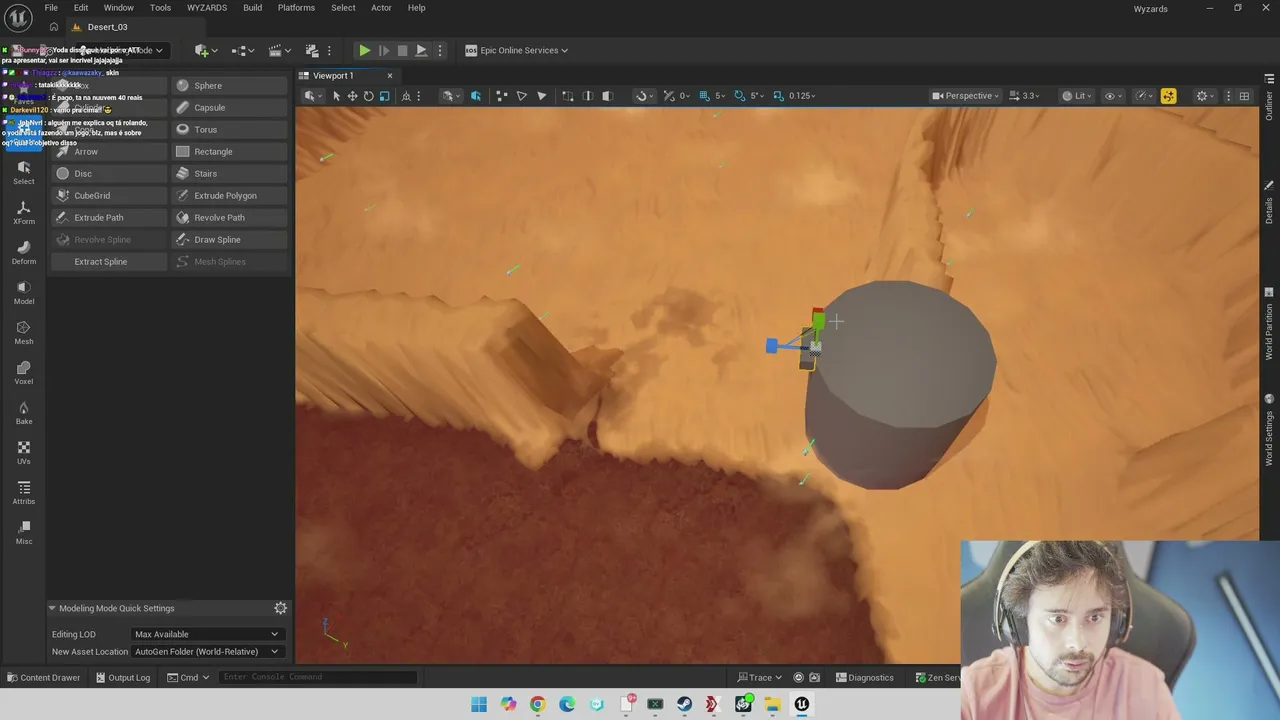Open Modeling Mode Quick Settings gear

pos(281,608)
